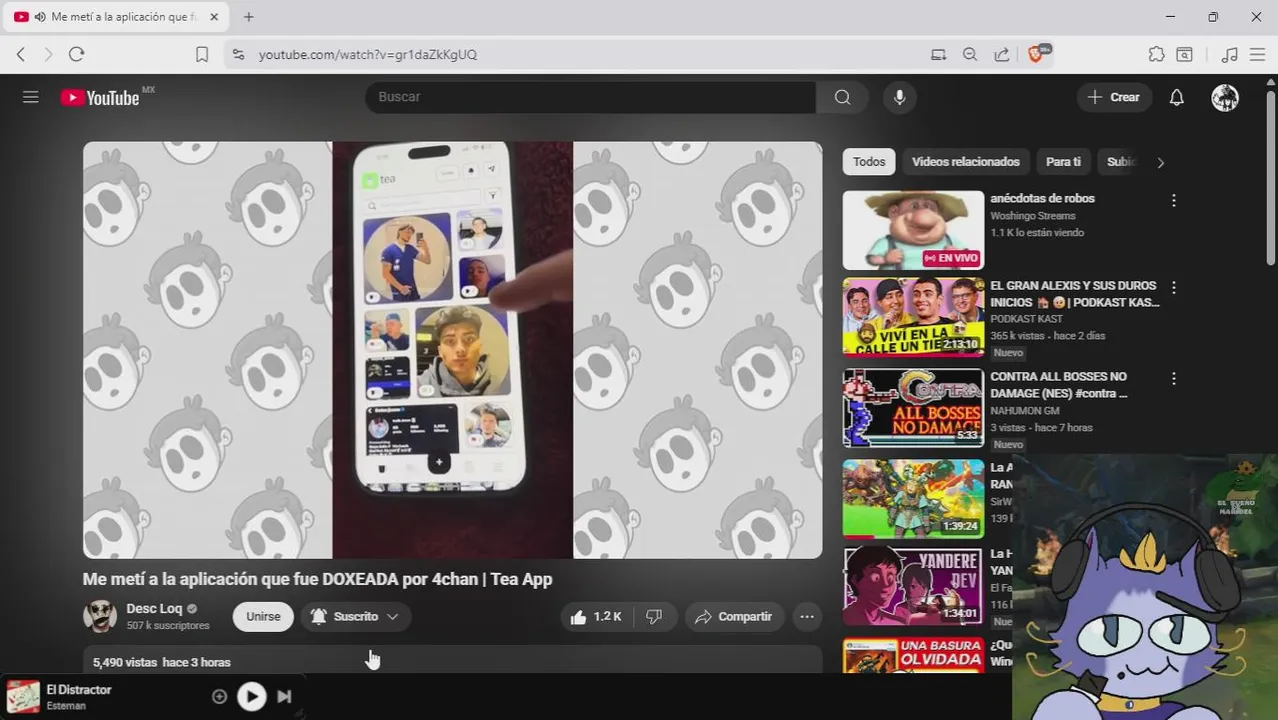Click the Esteman artist name
The width and height of the screenshot is (1278, 720).
click(66, 706)
